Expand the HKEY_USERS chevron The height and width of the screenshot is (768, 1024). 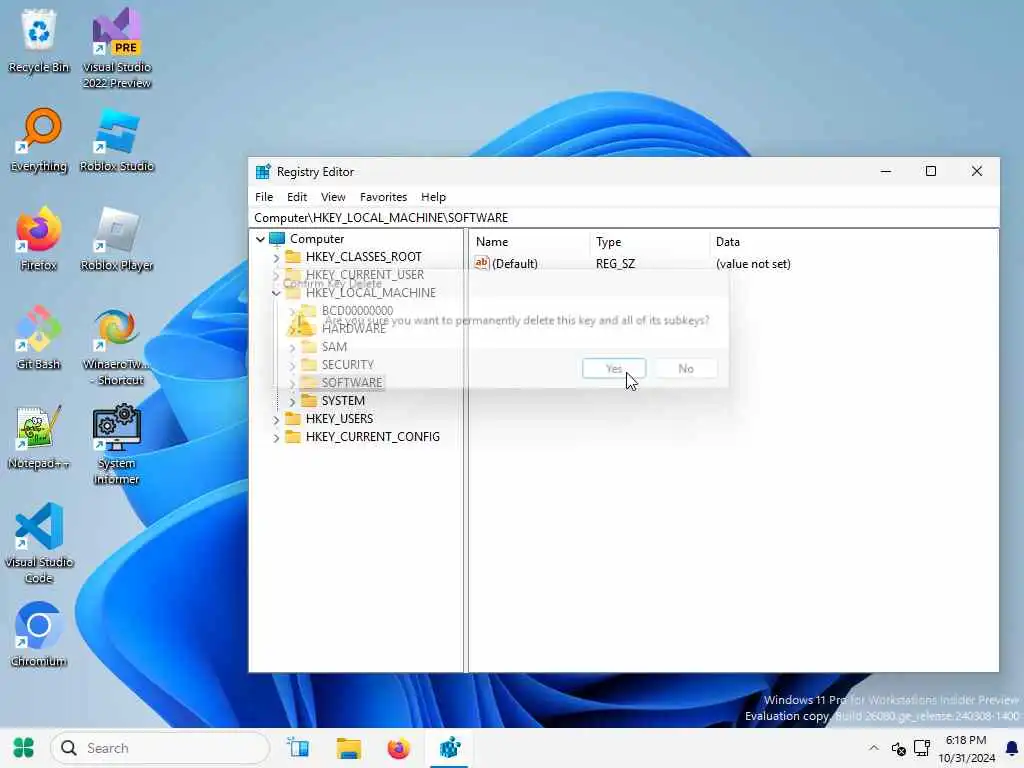pyautogui.click(x=276, y=419)
